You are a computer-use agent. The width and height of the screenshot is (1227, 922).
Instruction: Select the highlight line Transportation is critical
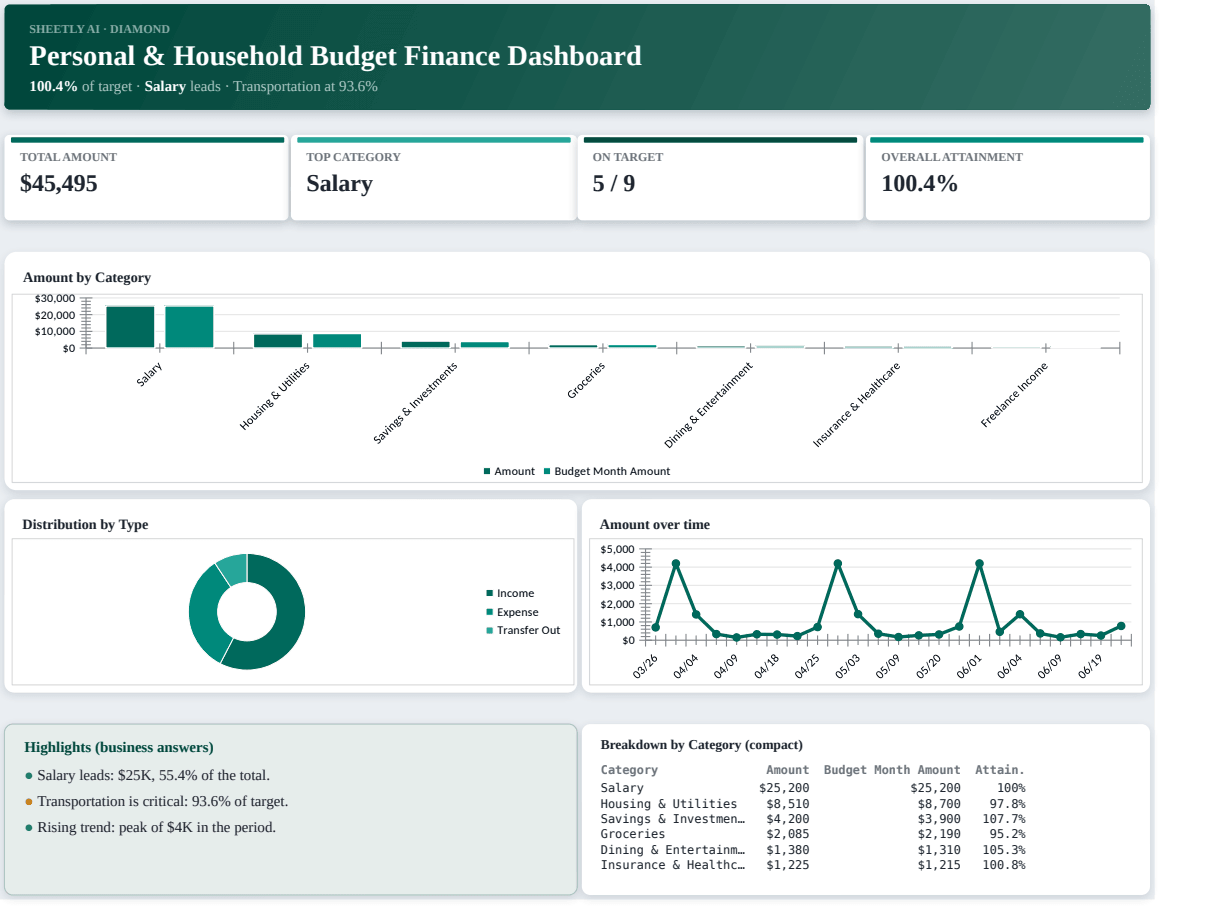[162, 801]
